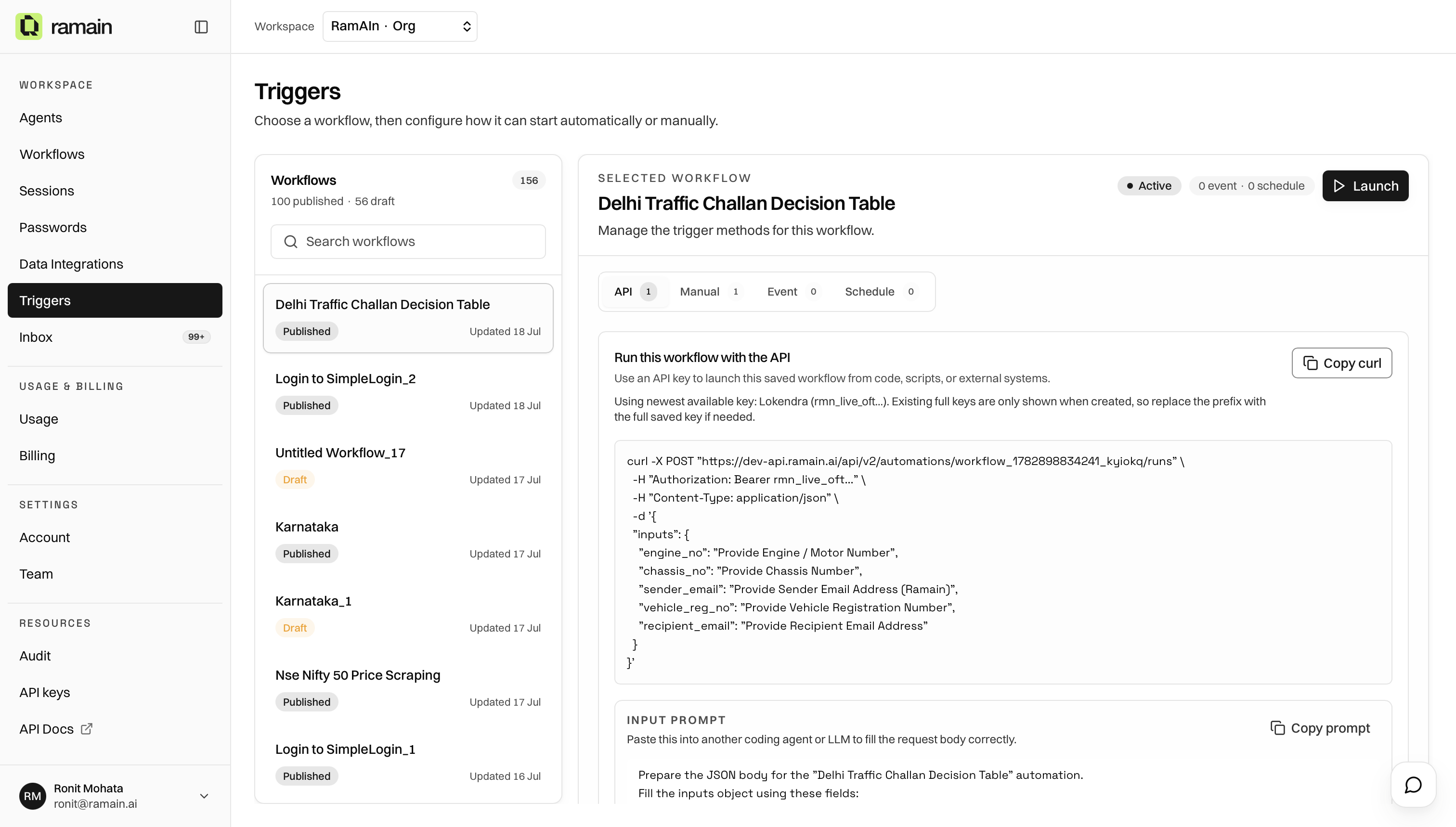
Task: Launch the selected workflow
Action: tap(1365, 186)
